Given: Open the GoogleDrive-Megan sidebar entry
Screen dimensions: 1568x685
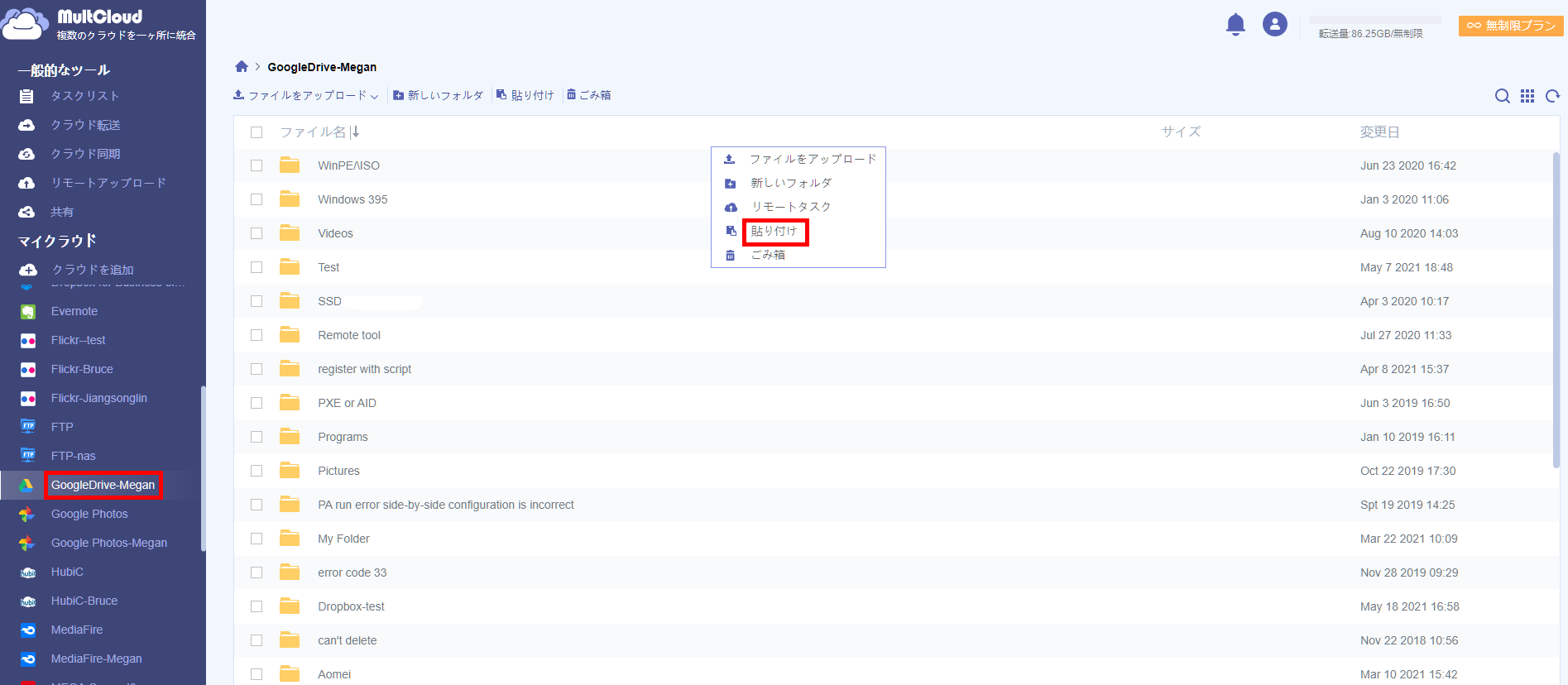Looking at the screenshot, I should (x=103, y=485).
